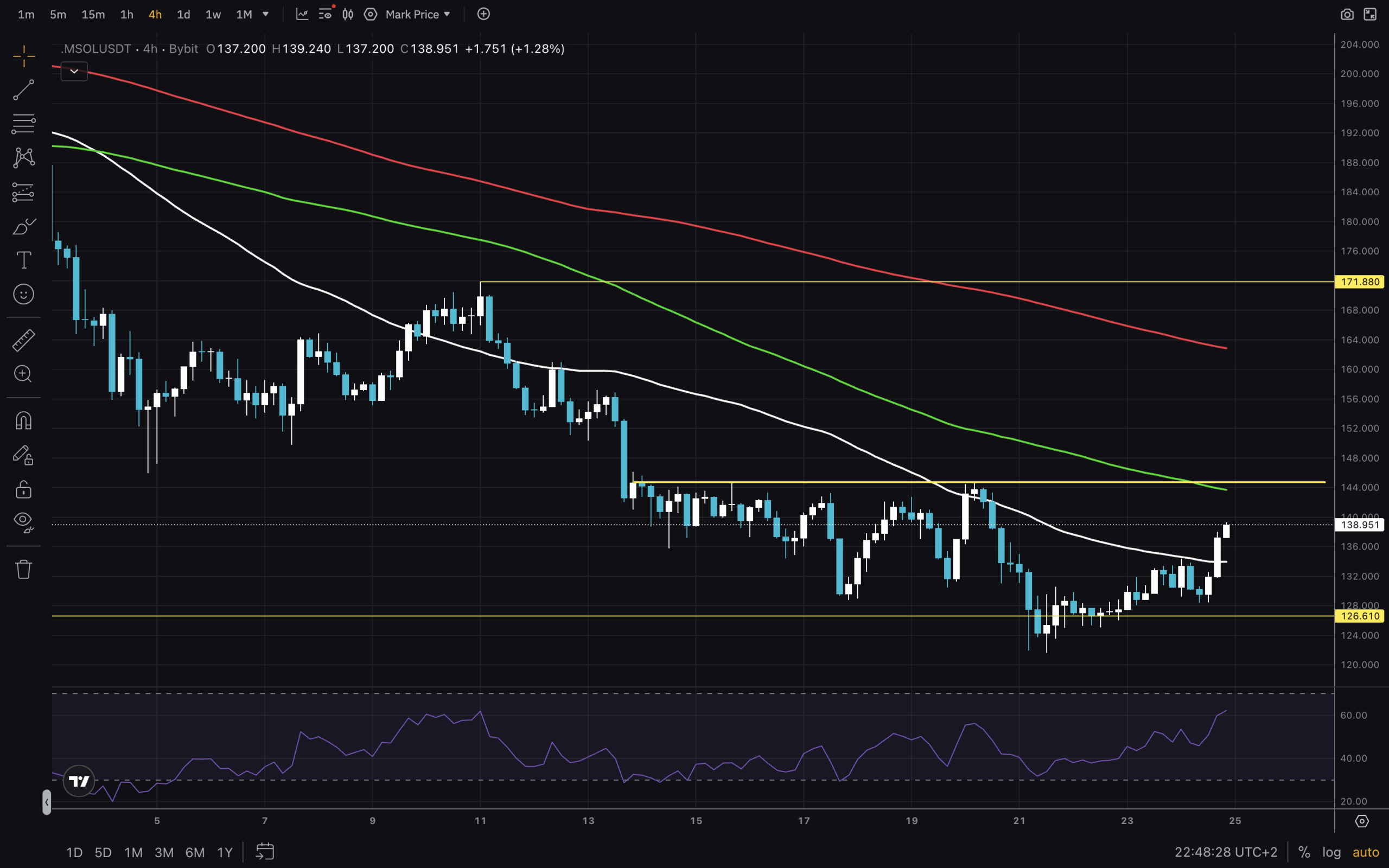Select the 1Y date range
This screenshot has width=1389, height=868.
(x=225, y=852)
